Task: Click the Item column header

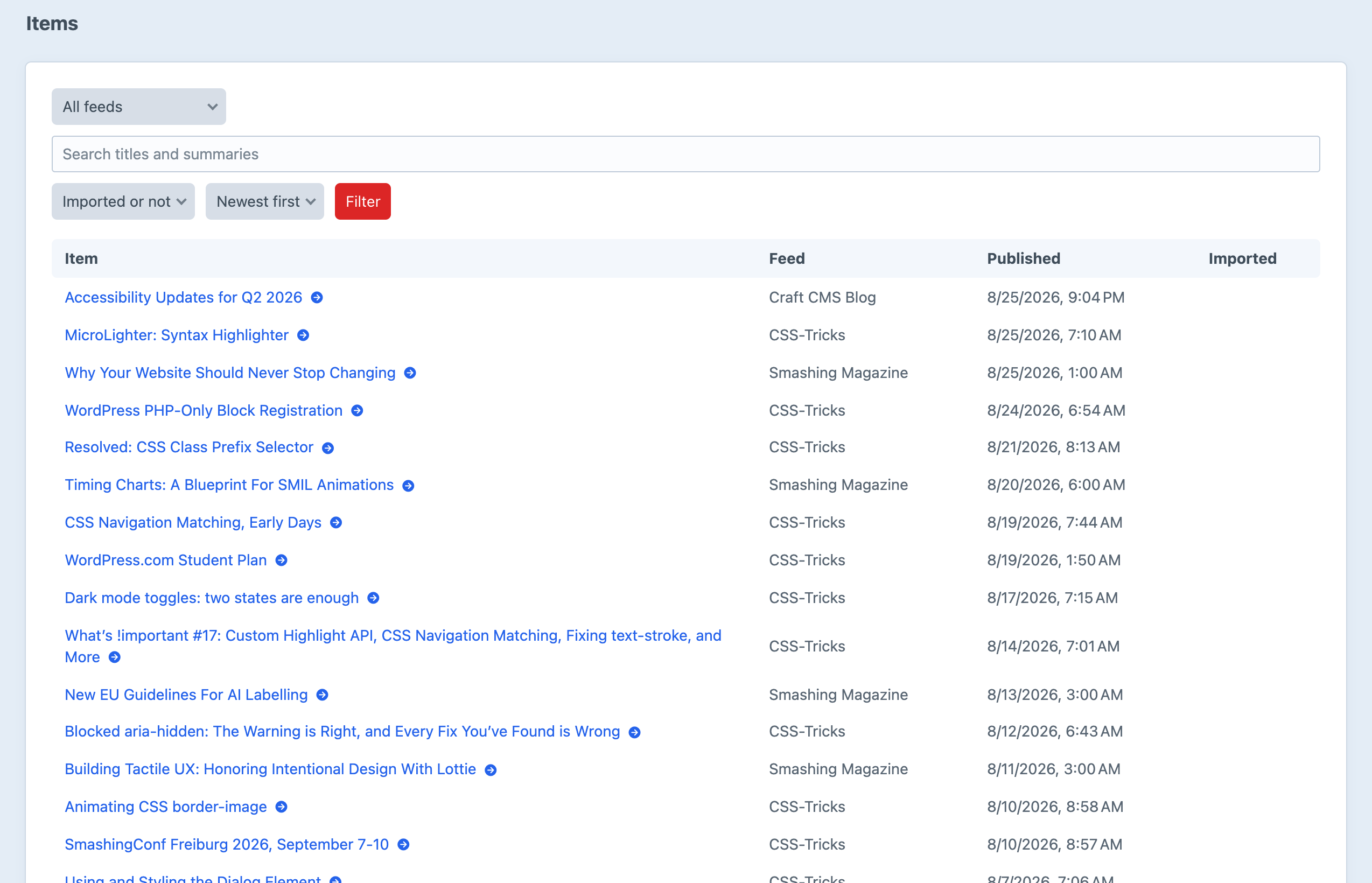Action: point(81,258)
